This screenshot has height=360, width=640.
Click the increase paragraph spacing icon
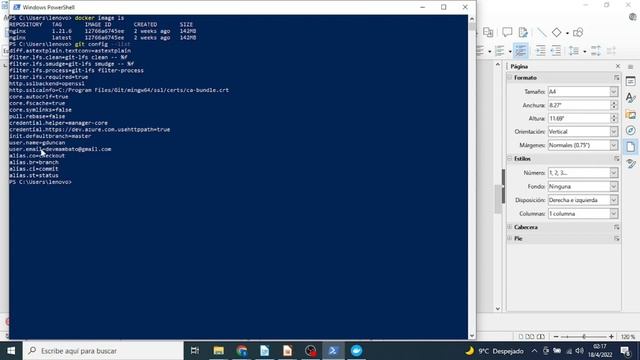pyautogui.click(x=596, y=51)
